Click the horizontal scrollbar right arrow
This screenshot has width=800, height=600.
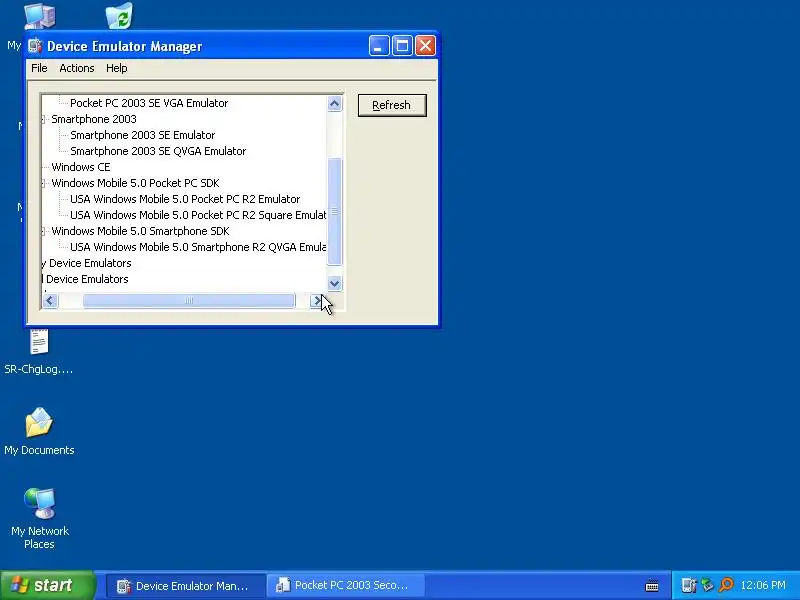pos(317,301)
